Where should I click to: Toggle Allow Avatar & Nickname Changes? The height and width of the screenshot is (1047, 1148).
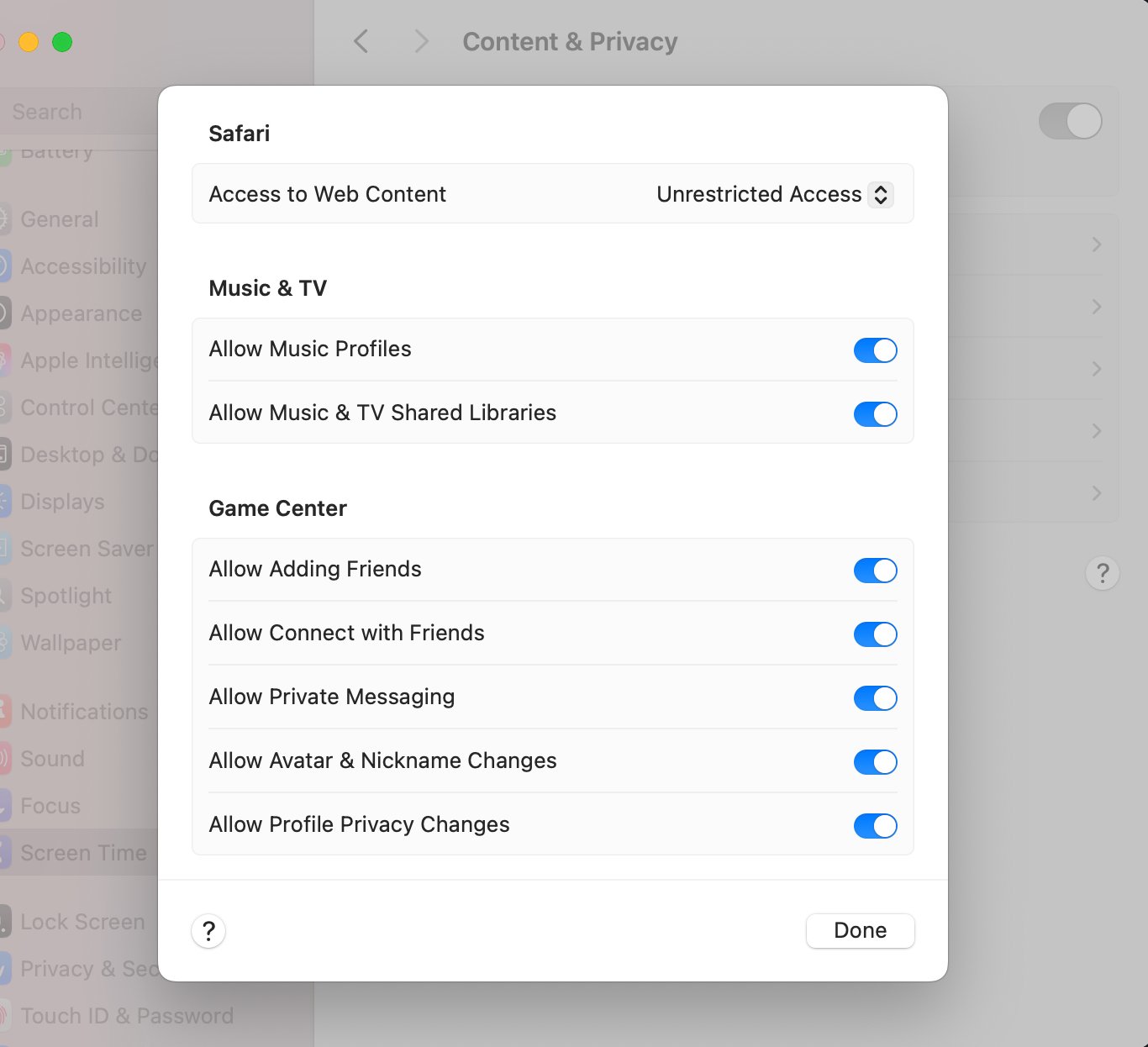876,761
